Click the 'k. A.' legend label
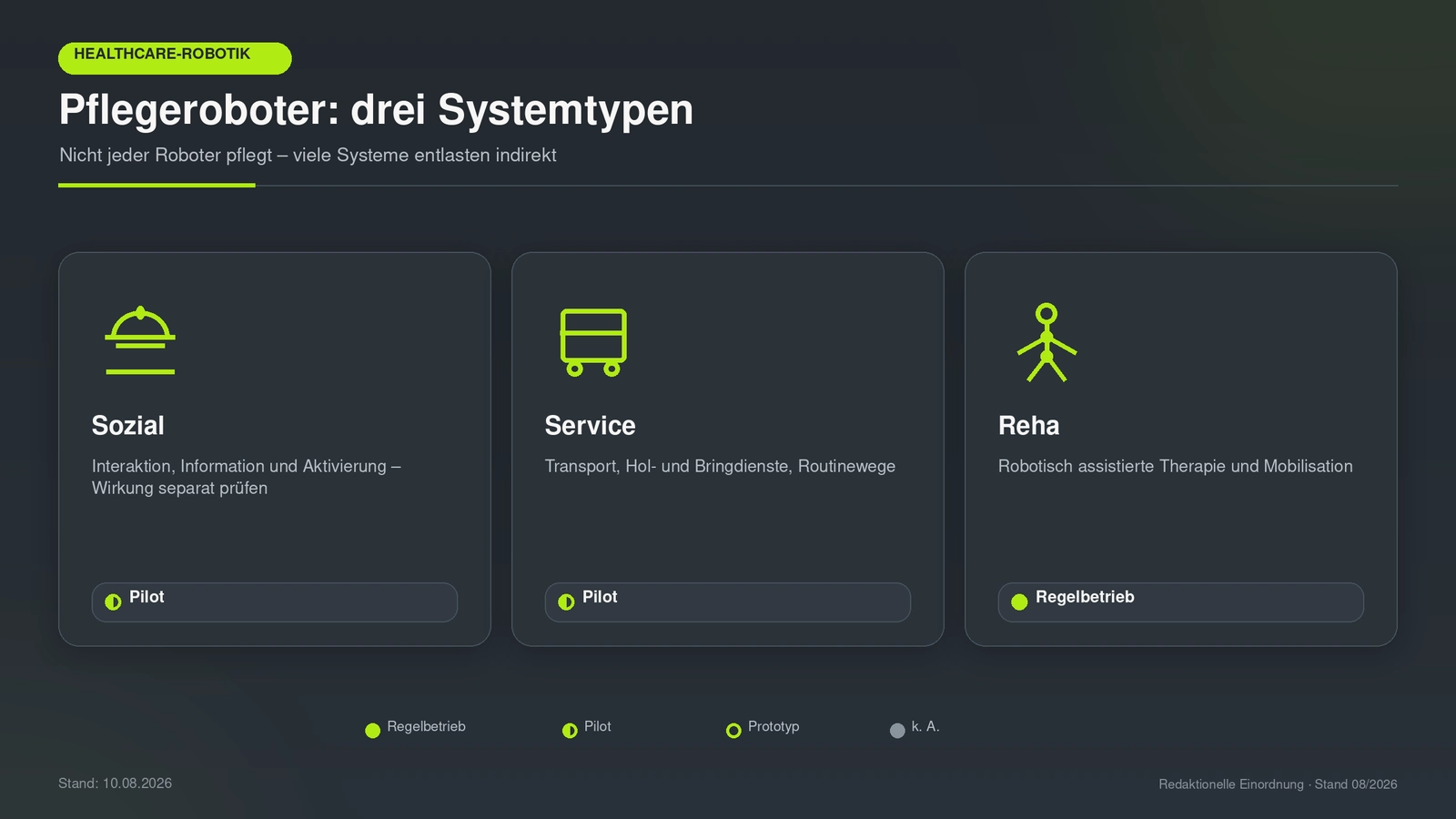 pyautogui.click(x=925, y=726)
